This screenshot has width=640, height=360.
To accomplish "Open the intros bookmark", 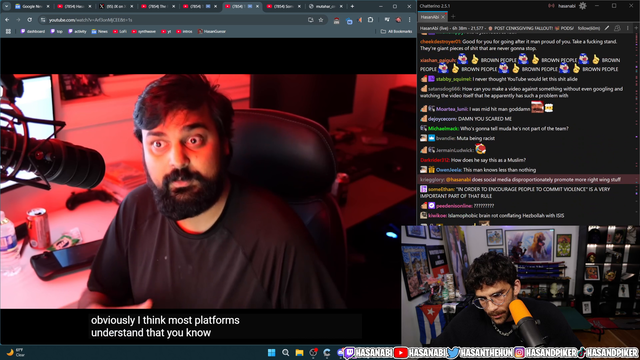I will point(184,31).
